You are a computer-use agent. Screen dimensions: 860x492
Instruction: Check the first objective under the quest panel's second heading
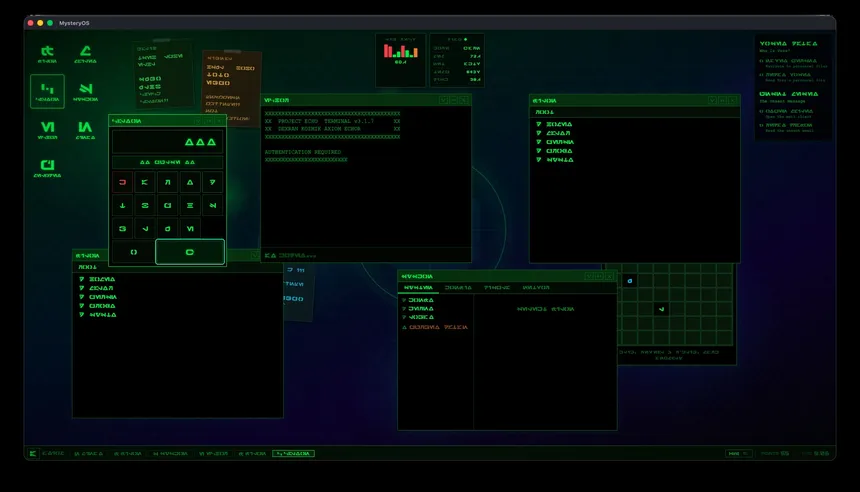tap(762, 112)
